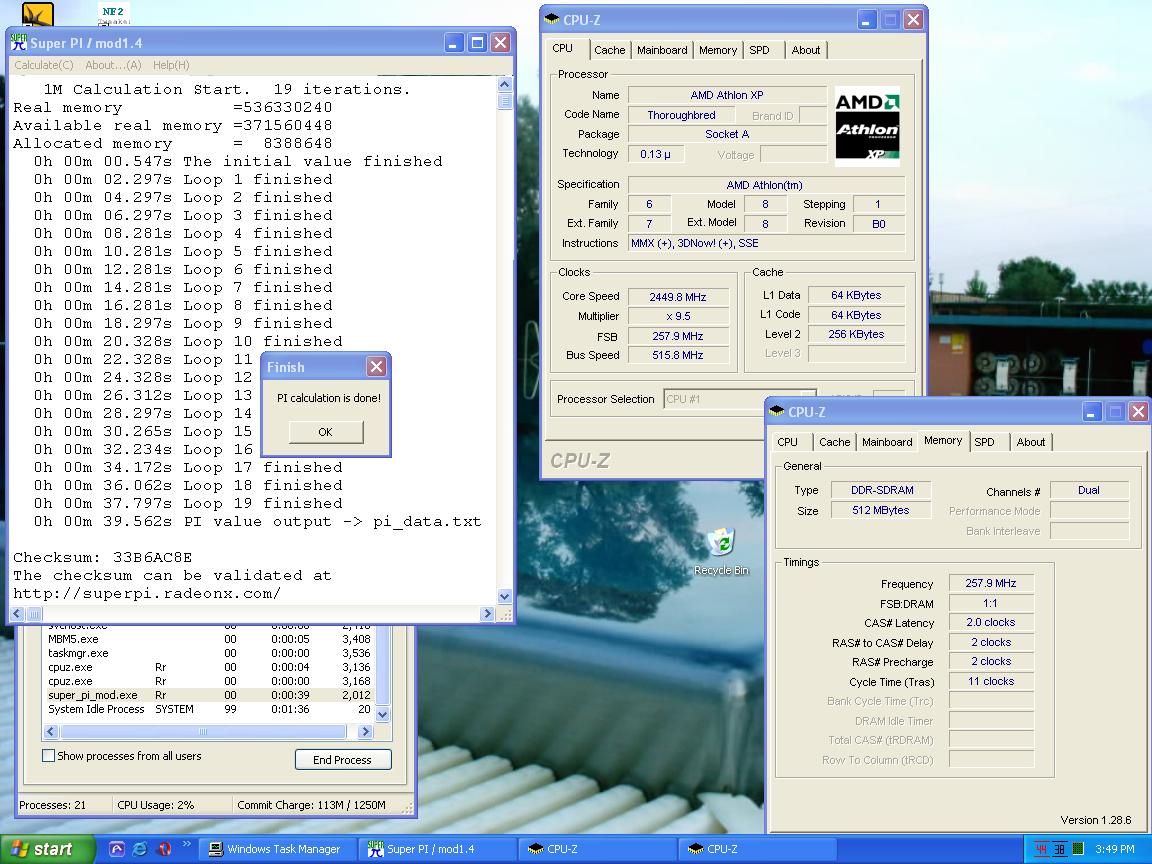Minimize the CPU-Z Memory window

click(1092, 412)
